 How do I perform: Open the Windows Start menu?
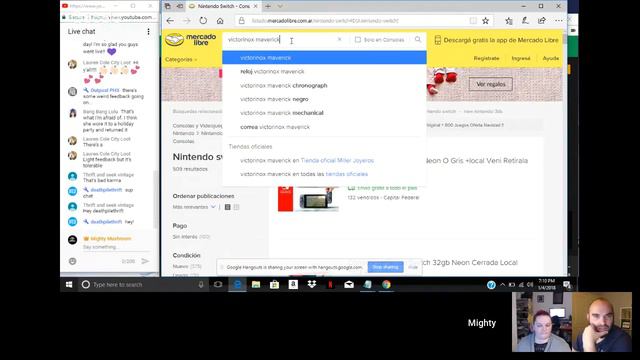click(69, 284)
